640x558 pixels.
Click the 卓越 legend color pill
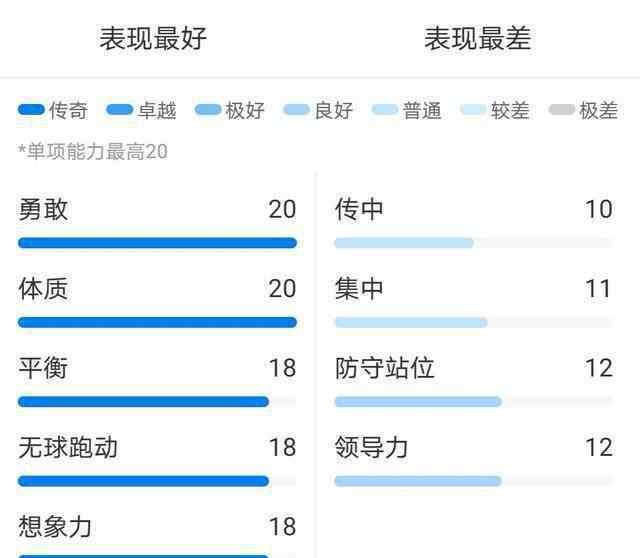click(120, 110)
